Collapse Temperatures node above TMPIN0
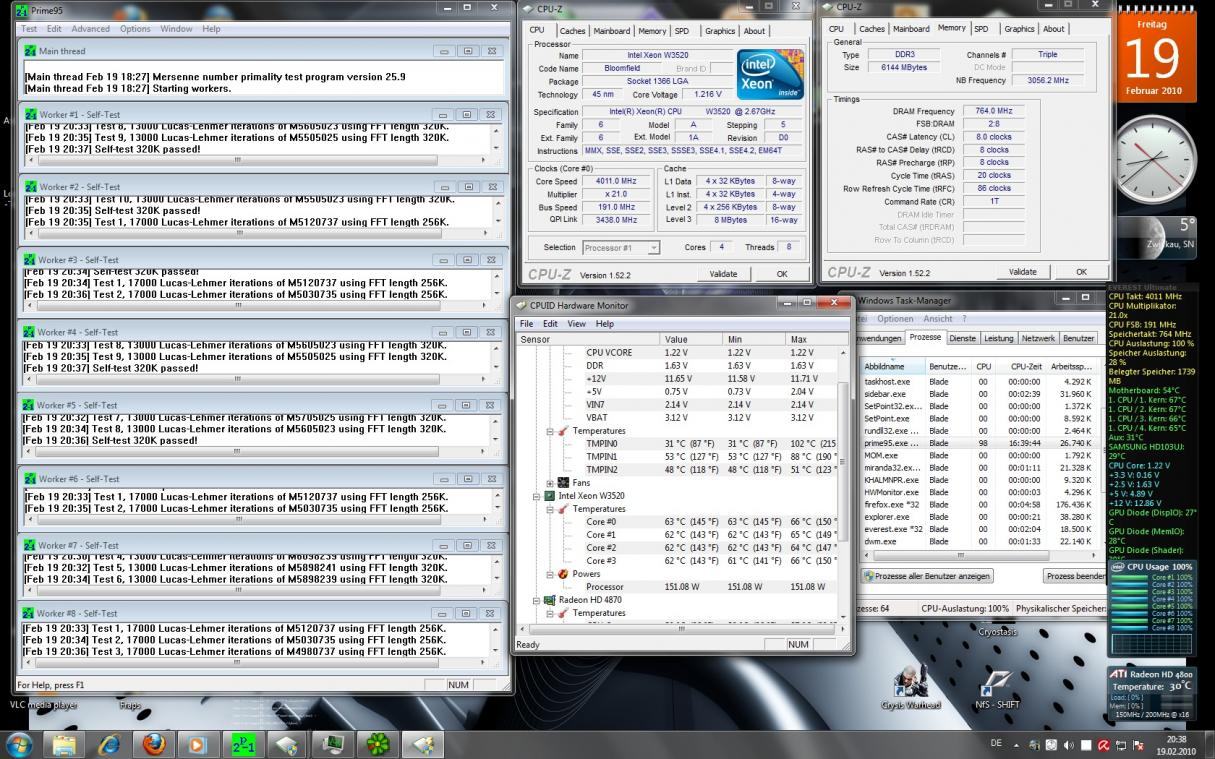1215x759 pixels. point(550,431)
